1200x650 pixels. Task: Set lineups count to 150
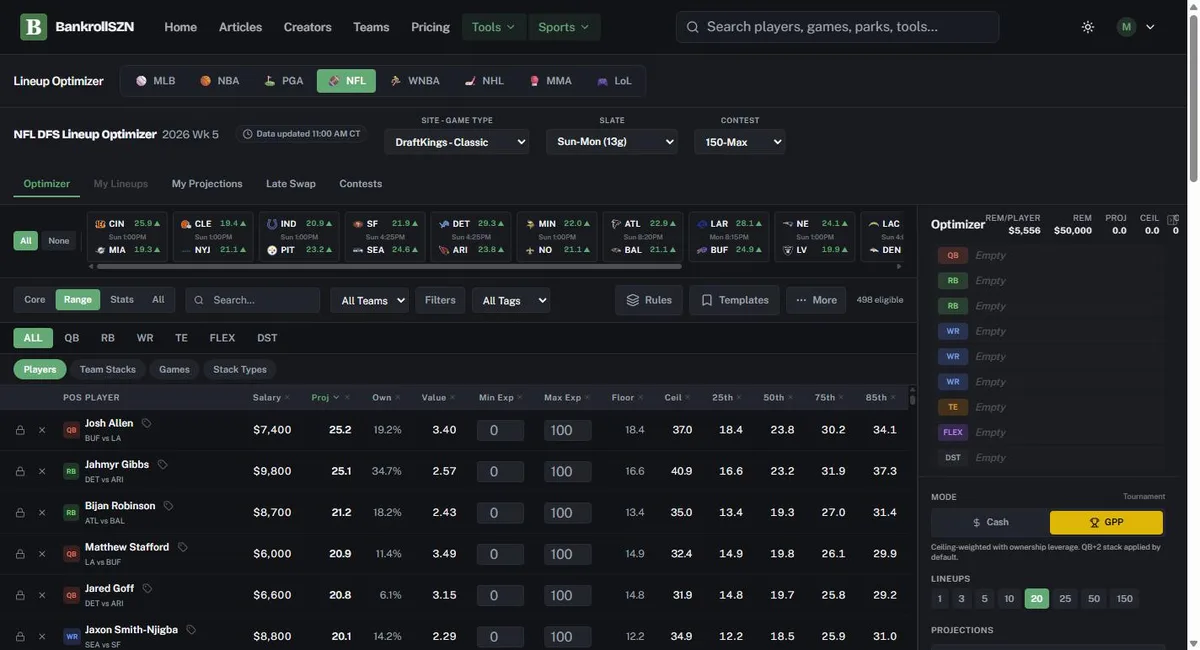click(1125, 599)
